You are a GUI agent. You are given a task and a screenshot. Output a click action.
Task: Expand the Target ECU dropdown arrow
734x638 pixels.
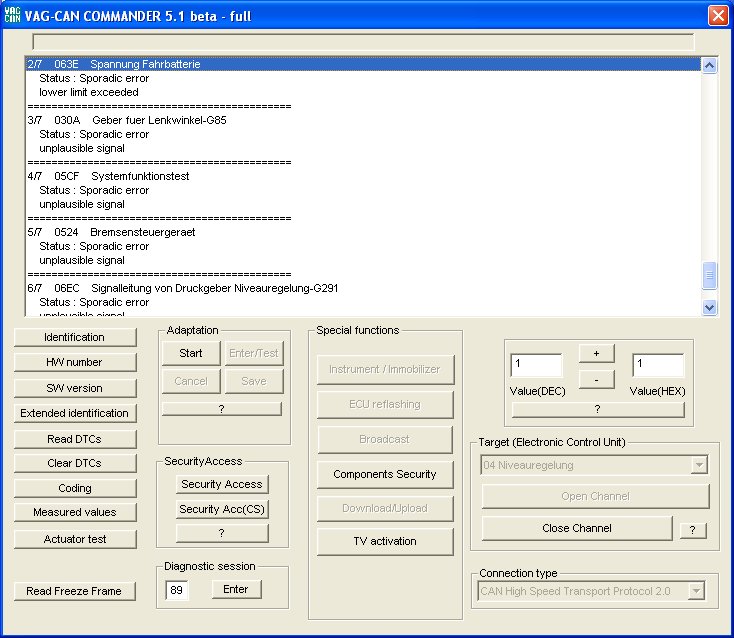point(699,465)
